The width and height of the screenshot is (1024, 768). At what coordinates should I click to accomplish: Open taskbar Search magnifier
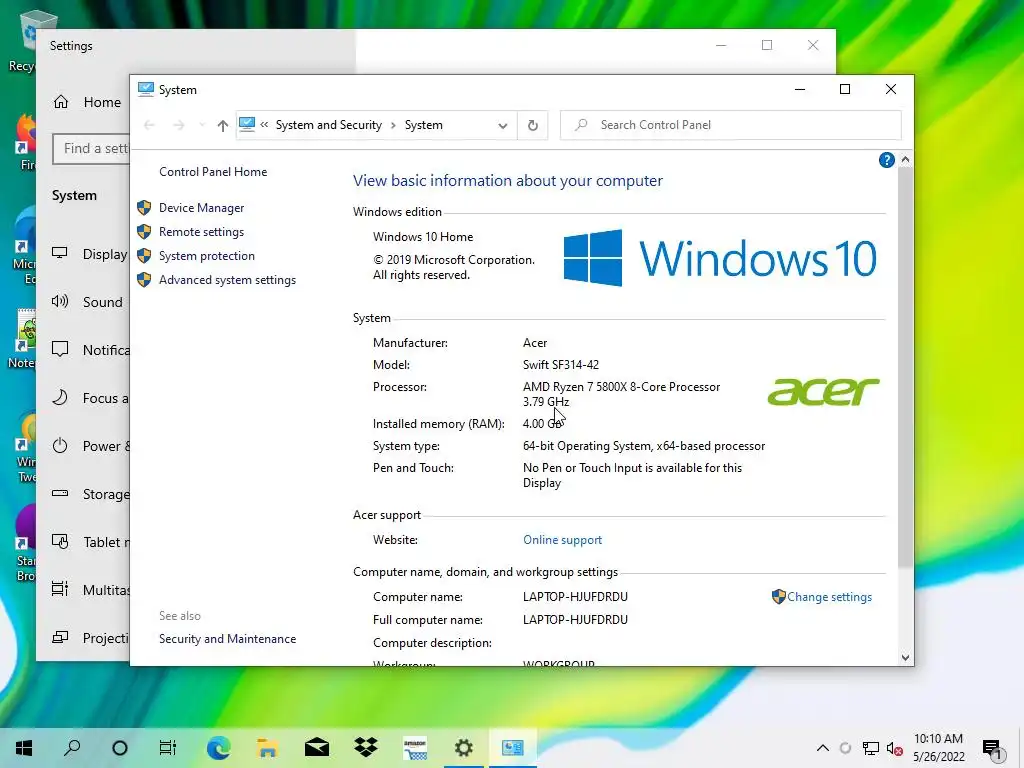coord(72,748)
